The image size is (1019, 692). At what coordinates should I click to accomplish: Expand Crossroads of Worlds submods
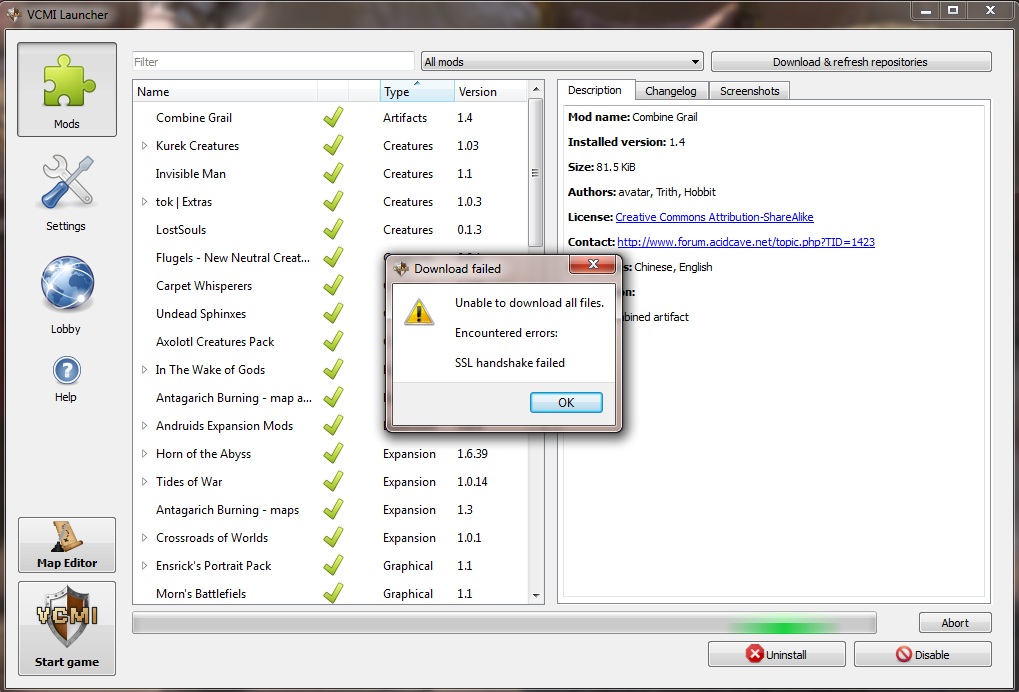(x=144, y=537)
